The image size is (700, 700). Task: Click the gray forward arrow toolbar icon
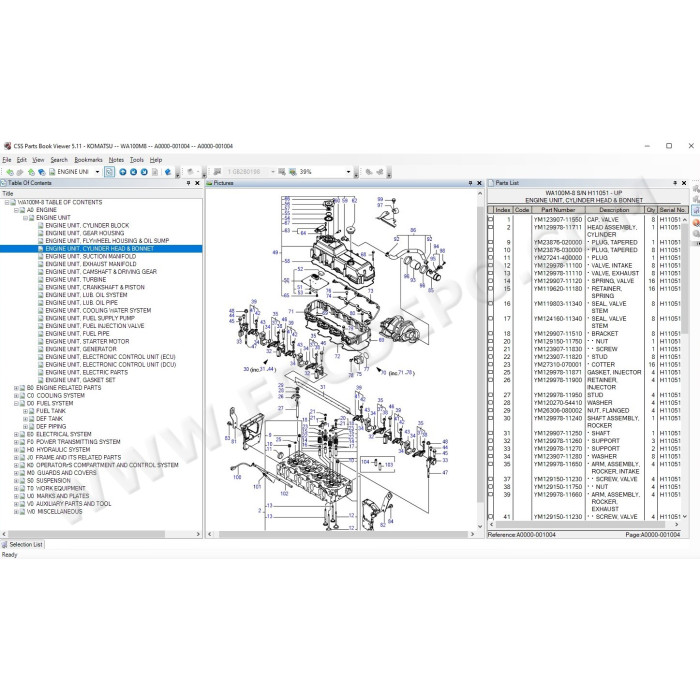click(x=20, y=172)
